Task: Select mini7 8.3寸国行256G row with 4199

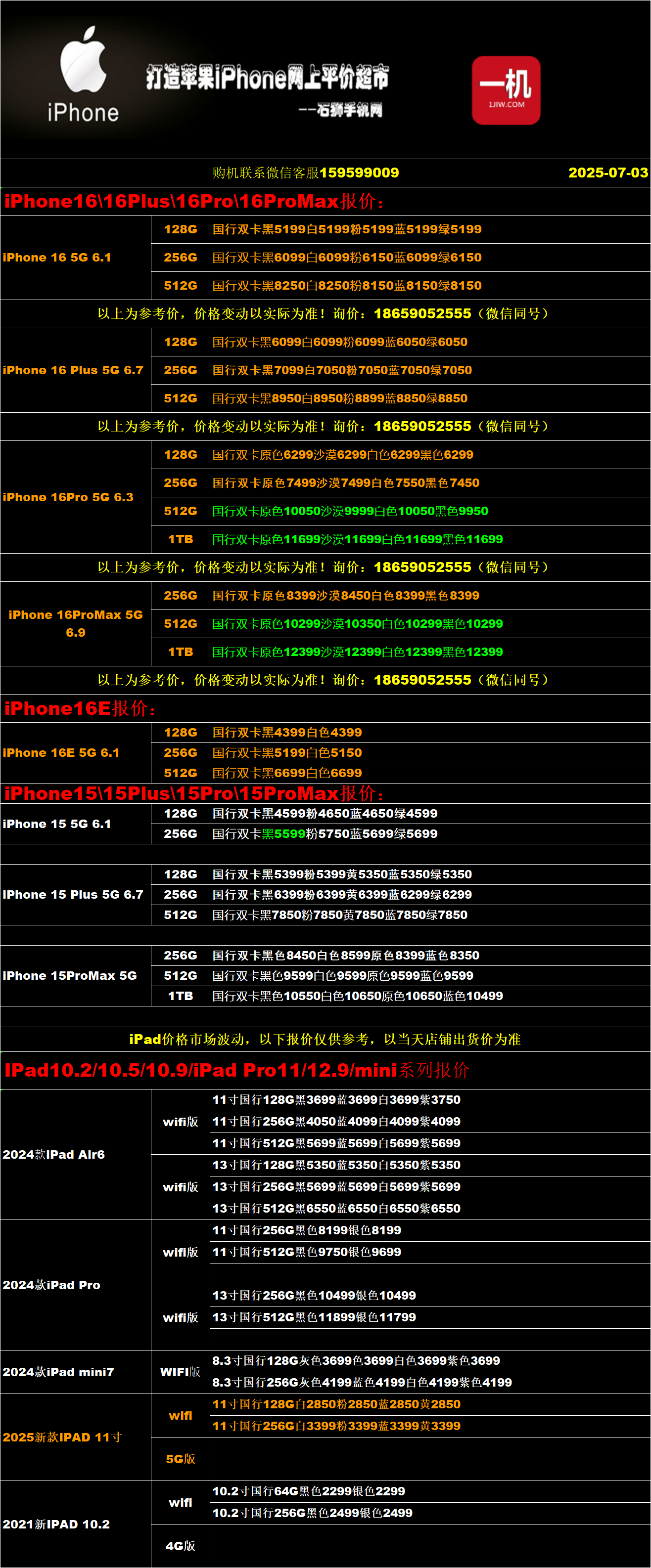Action: tap(430, 1382)
